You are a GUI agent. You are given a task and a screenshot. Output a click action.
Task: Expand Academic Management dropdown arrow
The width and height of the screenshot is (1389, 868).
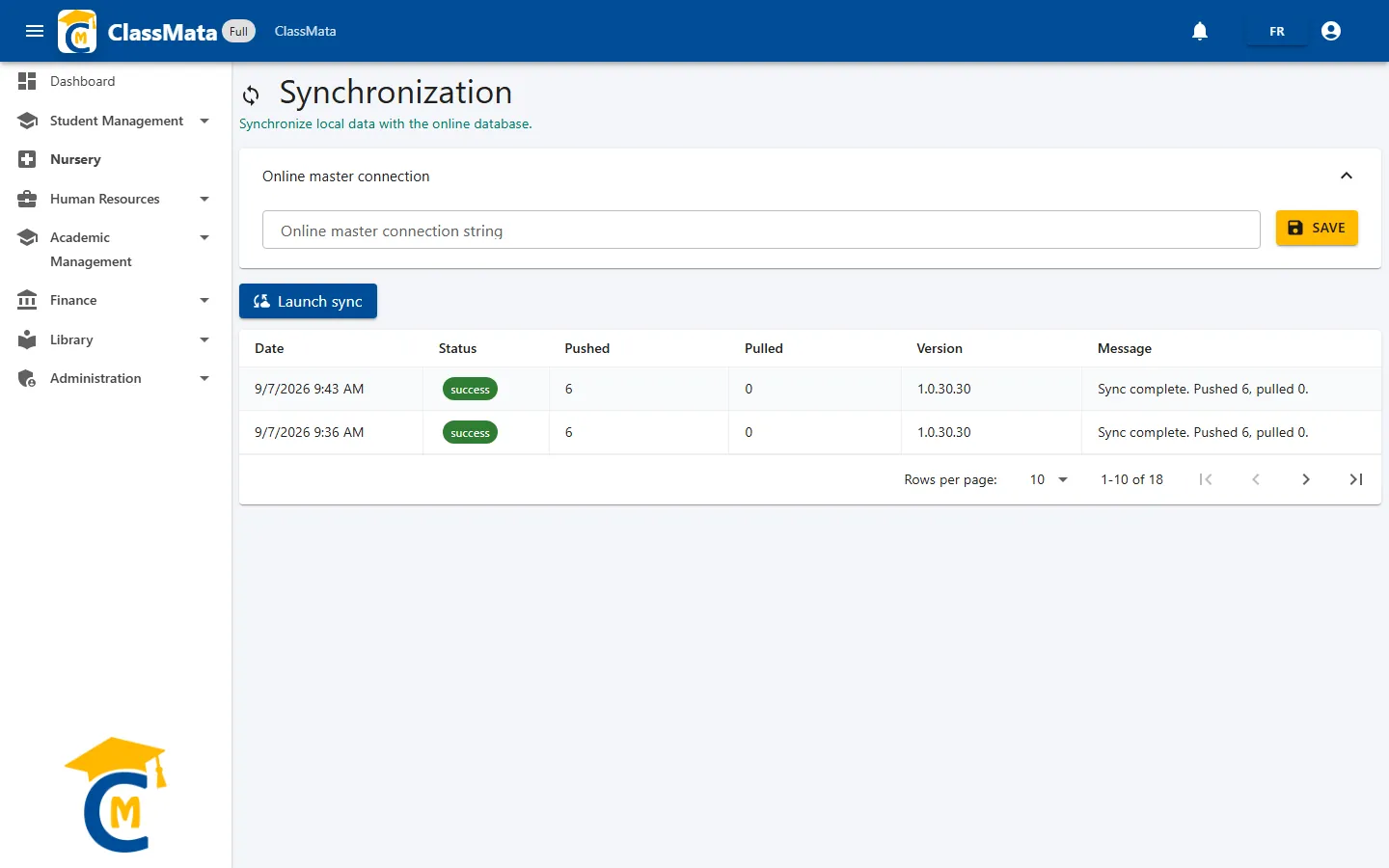point(204,237)
